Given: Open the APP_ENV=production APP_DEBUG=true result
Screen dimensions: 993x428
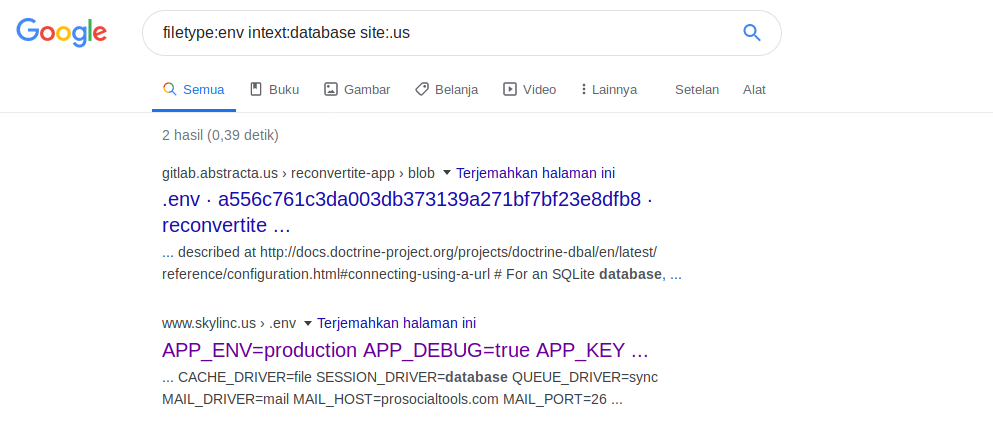Looking at the screenshot, I should coord(405,350).
